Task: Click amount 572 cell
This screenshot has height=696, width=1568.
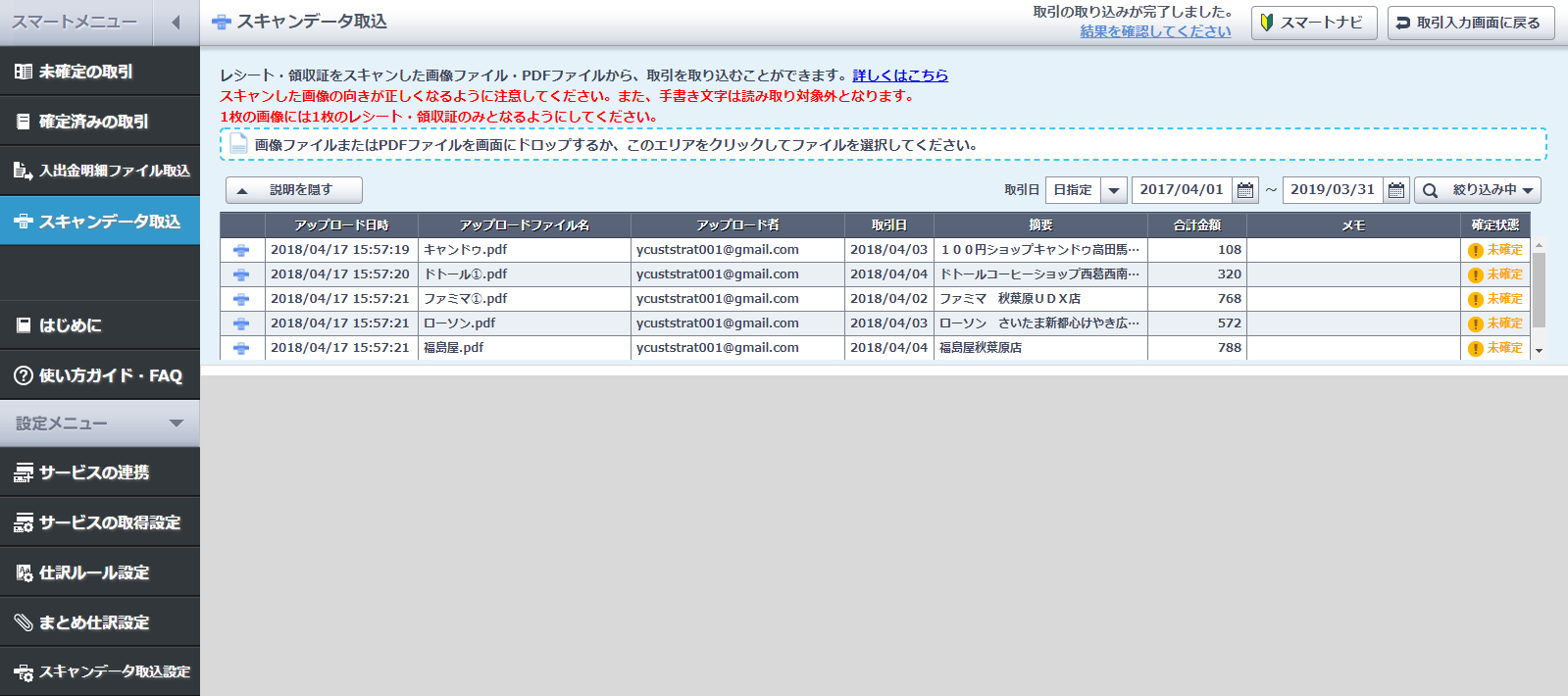Action: pyautogui.click(x=1197, y=323)
